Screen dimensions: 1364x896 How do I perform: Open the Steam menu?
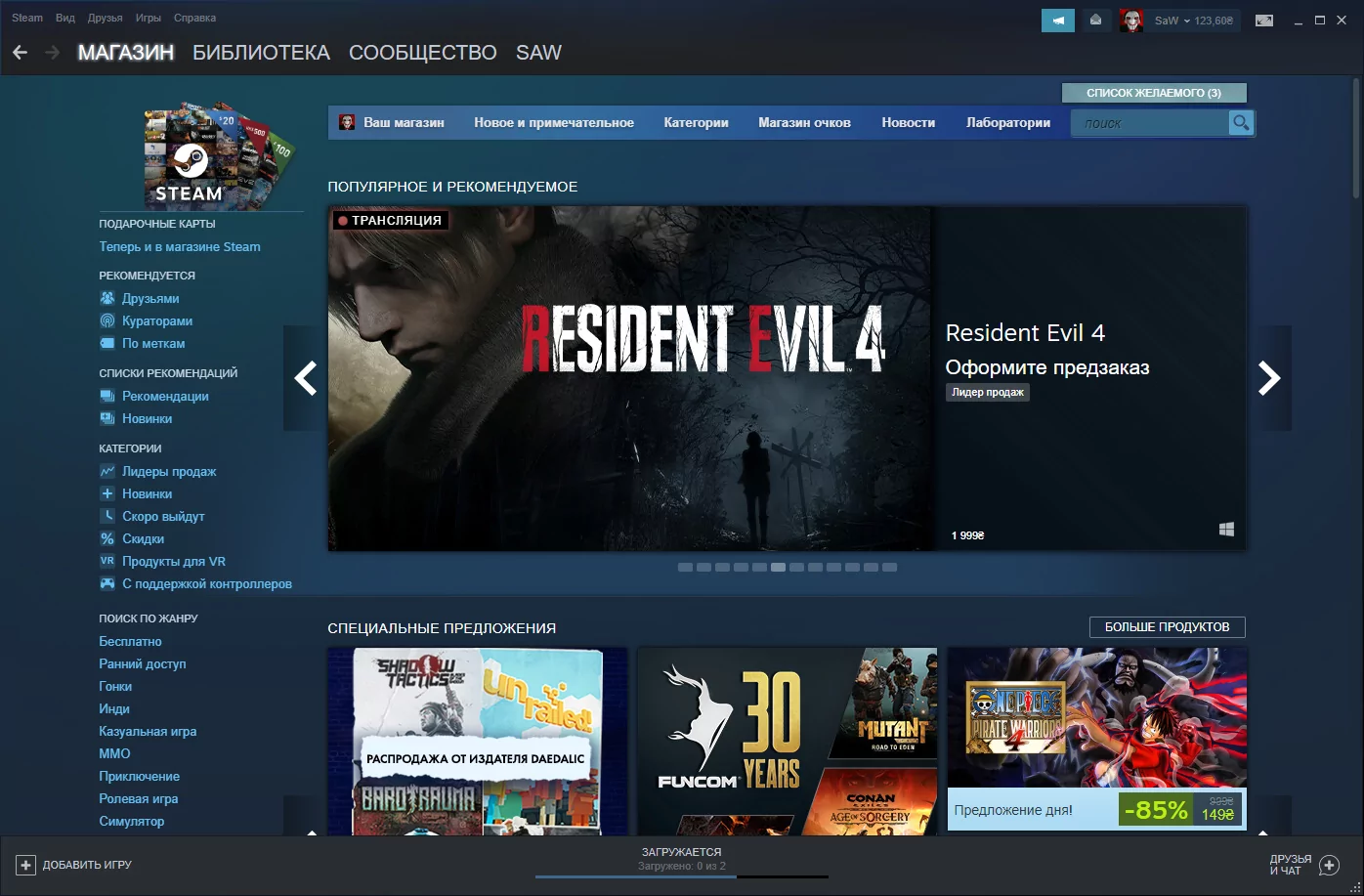click(27, 18)
